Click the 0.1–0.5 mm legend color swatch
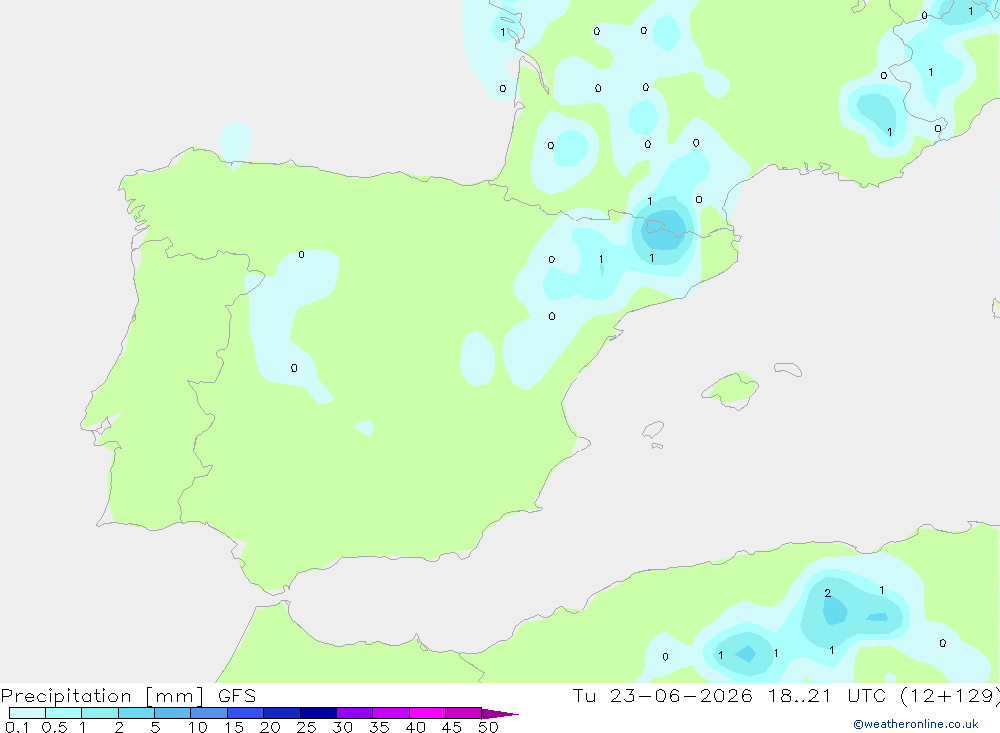1000x733 pixels. tap(27, 713)
